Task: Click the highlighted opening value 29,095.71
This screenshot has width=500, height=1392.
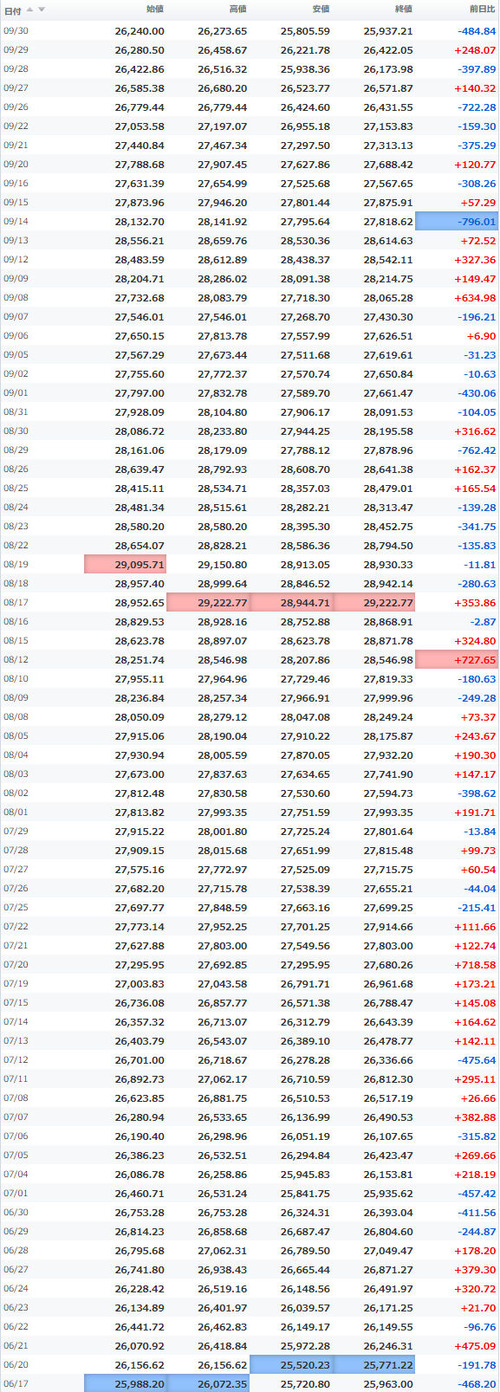Action: (125, 563)
